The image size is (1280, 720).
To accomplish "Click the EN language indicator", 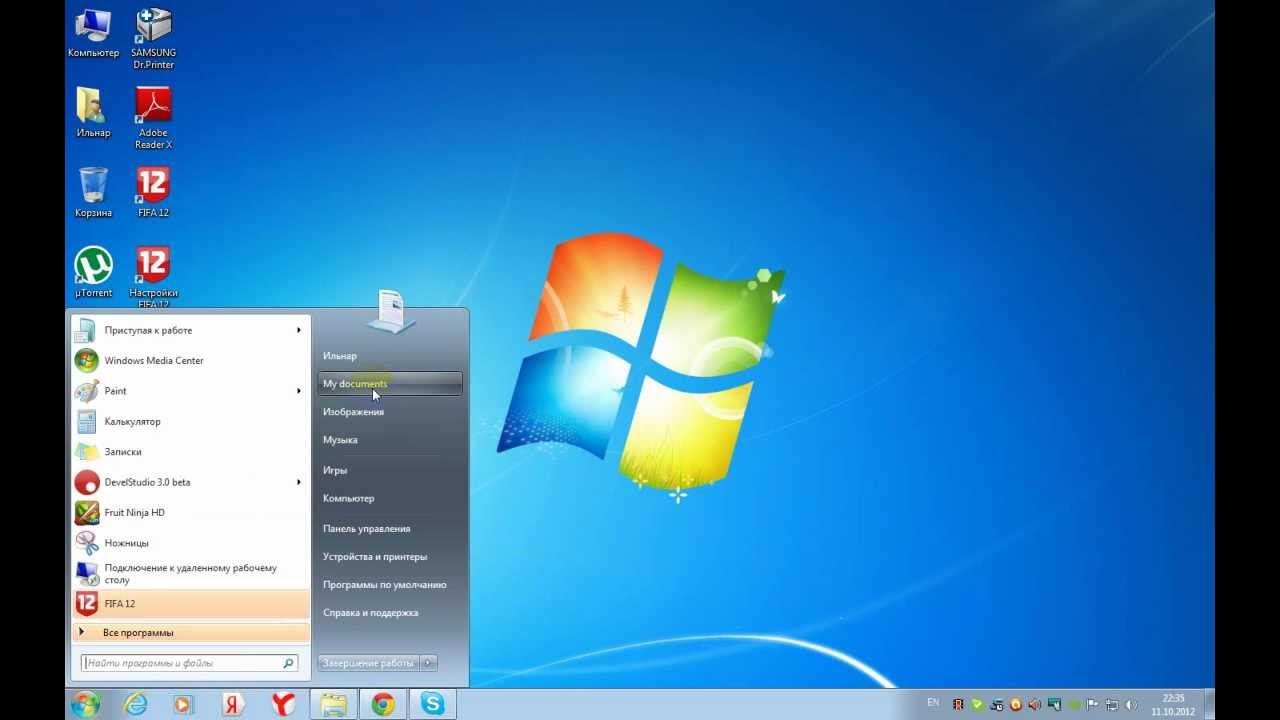I will point(933,703).
